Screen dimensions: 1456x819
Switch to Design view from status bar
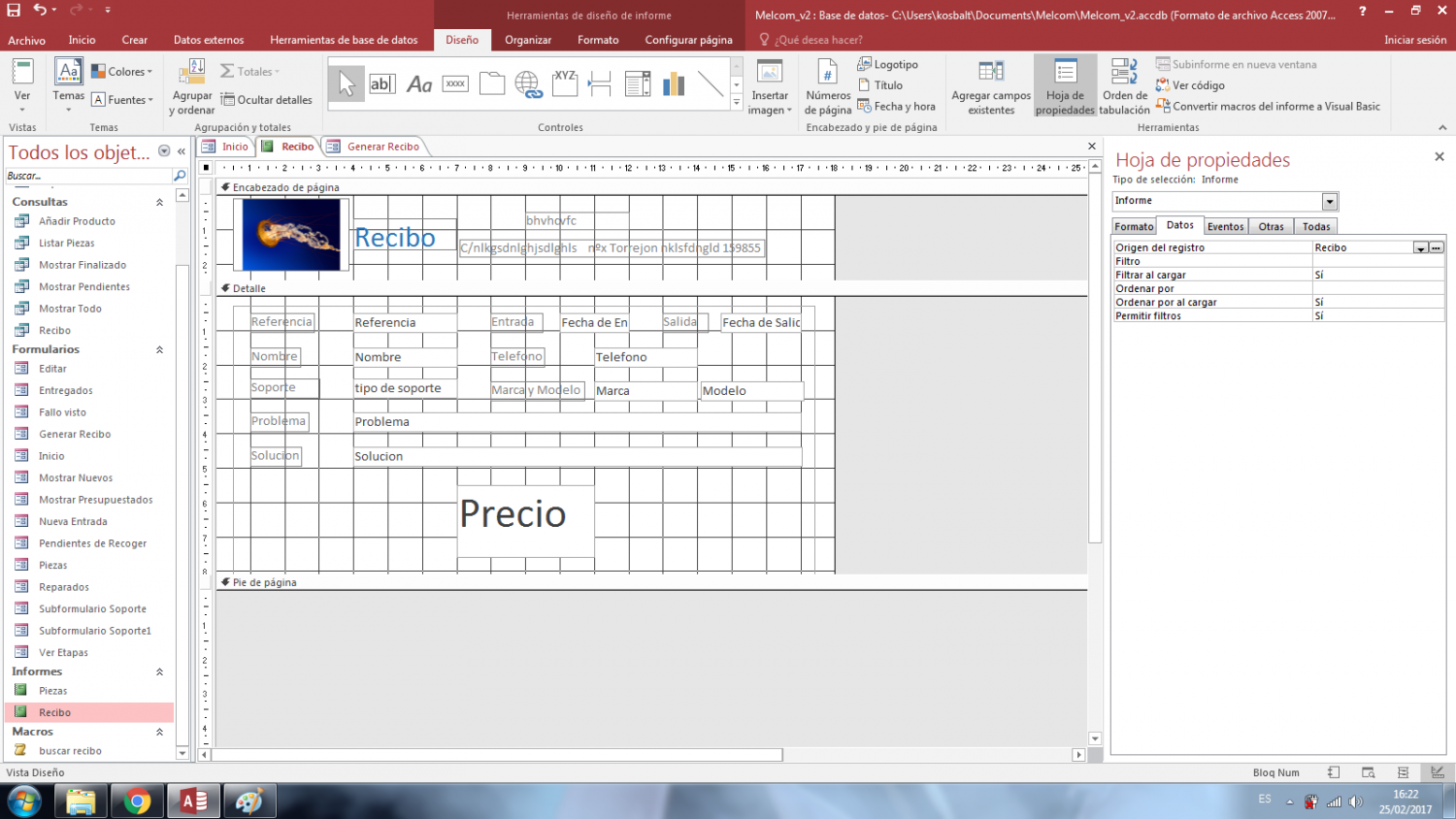1437,772
